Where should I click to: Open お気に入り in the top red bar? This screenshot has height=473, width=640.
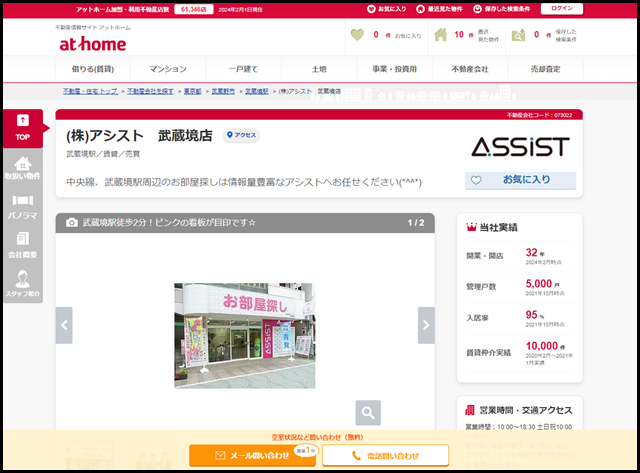click(x=387, y=9)
